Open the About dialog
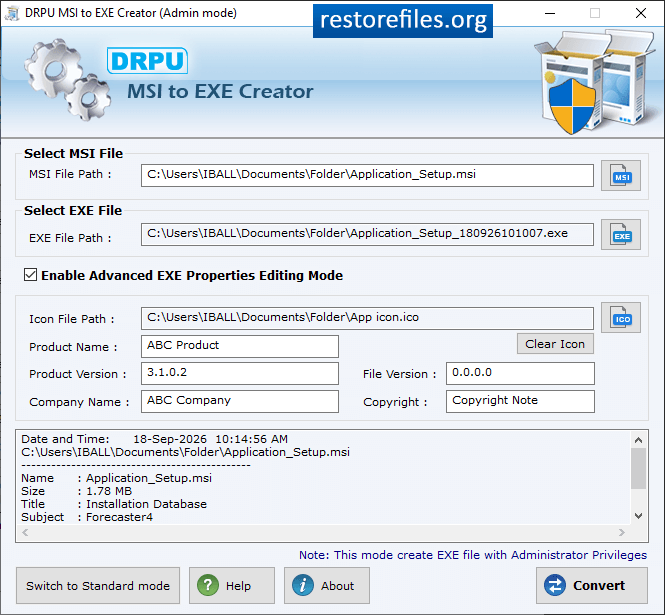The width and height of the screenshot is (665, 615). point(327,585)
